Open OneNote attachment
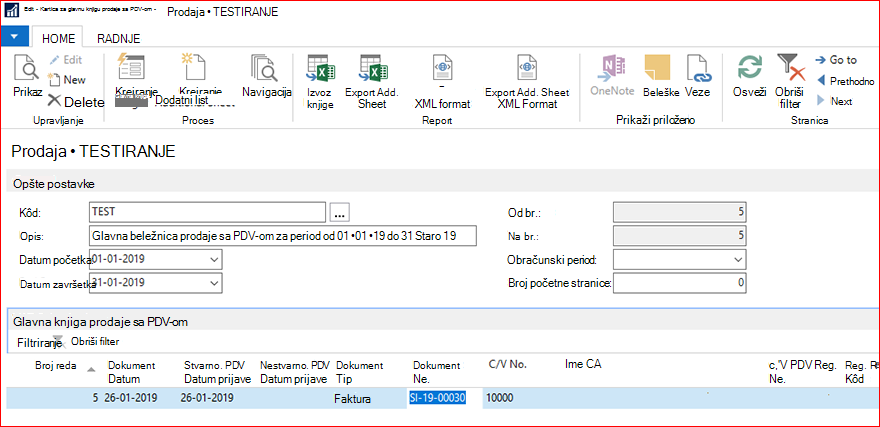880x427 pixels. coord(612,77)
